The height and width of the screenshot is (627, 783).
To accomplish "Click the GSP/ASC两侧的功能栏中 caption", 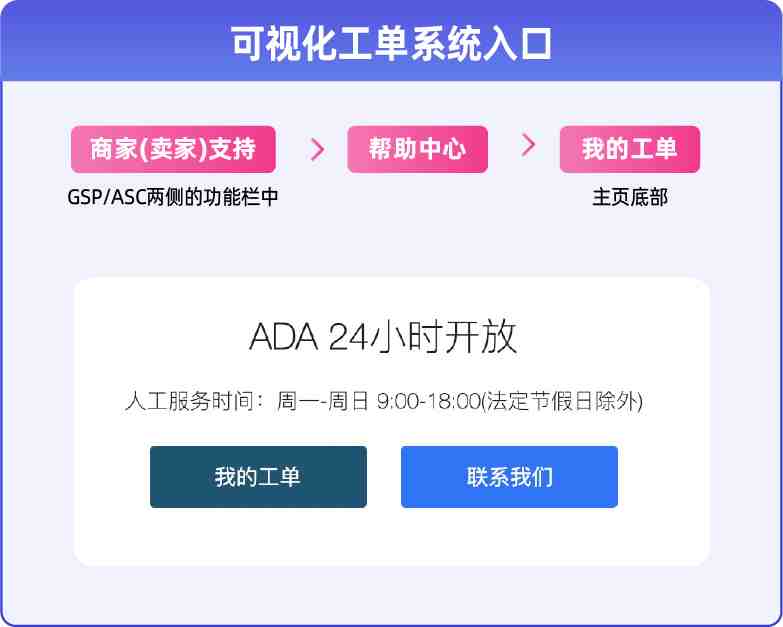I will coord(173,197).
